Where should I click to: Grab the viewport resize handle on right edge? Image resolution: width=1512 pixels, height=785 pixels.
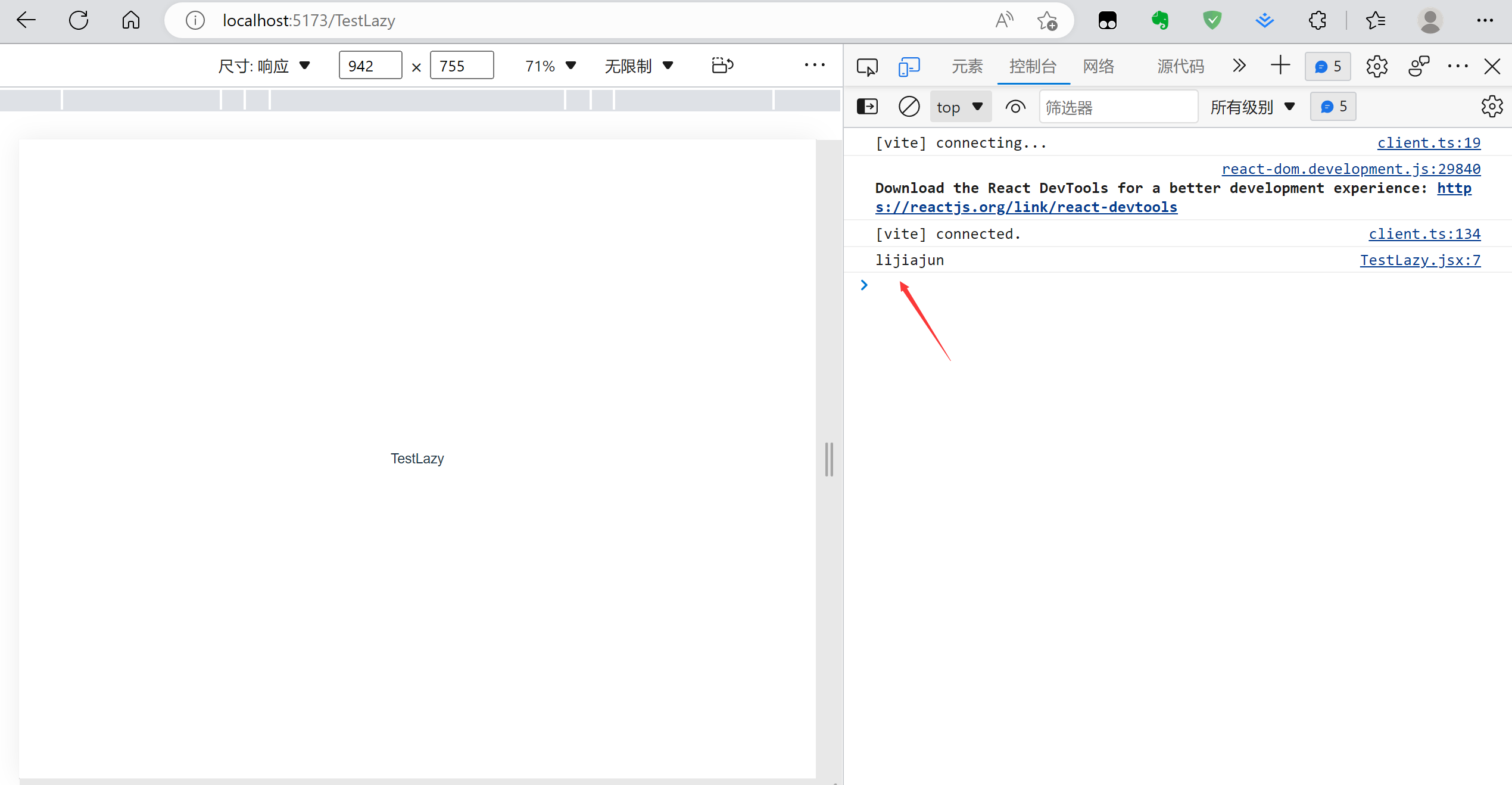coord(828,459)
